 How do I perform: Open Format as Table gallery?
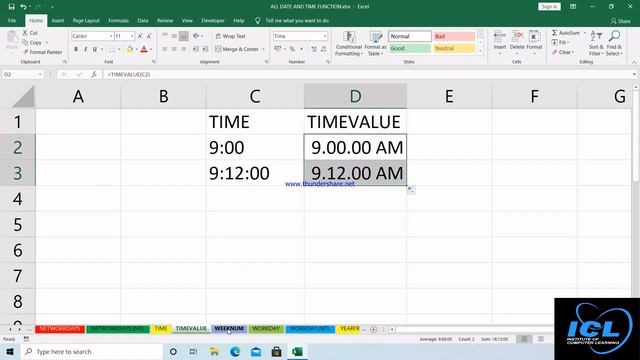point(375,44)
